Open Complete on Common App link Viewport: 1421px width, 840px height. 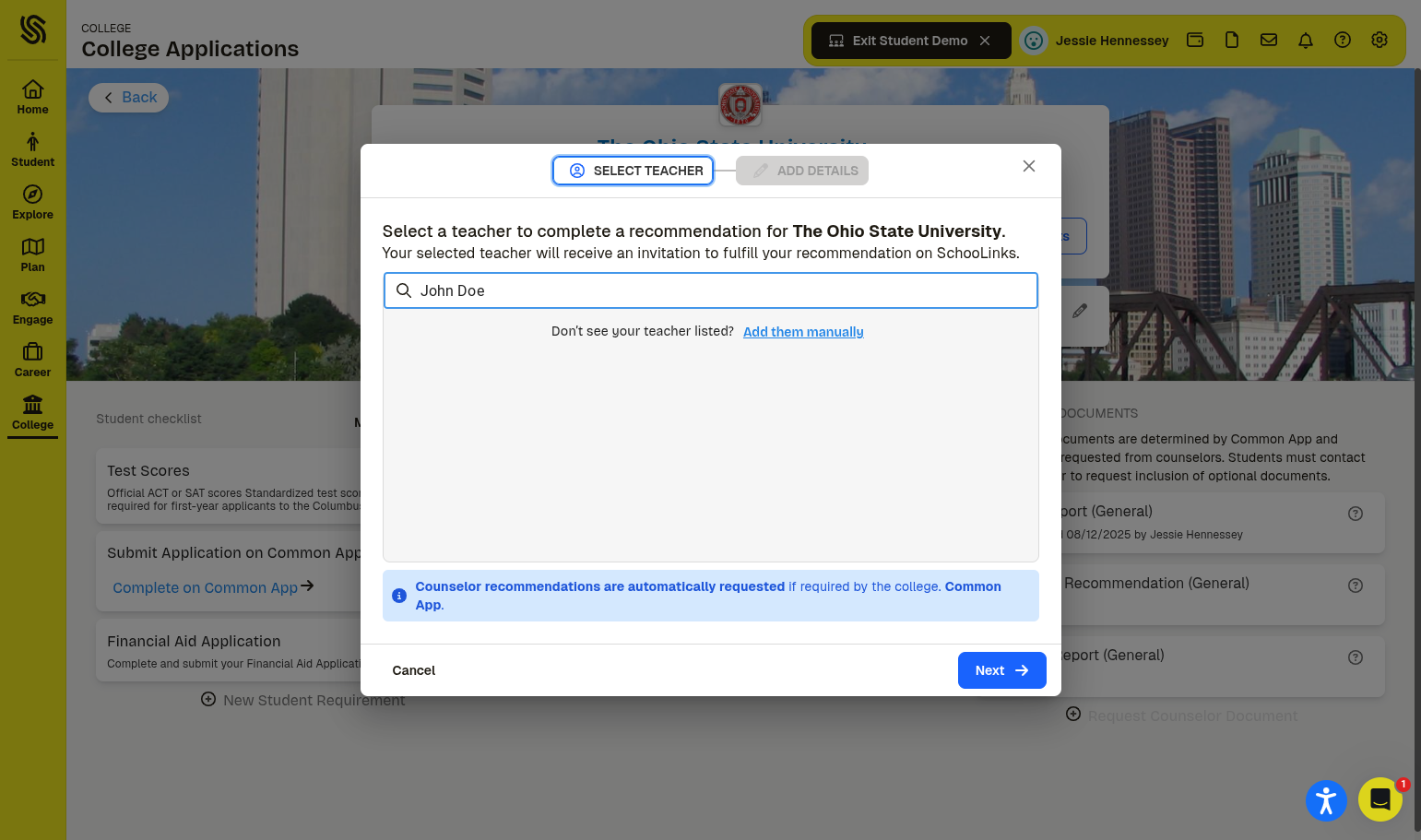(x=213, y=587)
